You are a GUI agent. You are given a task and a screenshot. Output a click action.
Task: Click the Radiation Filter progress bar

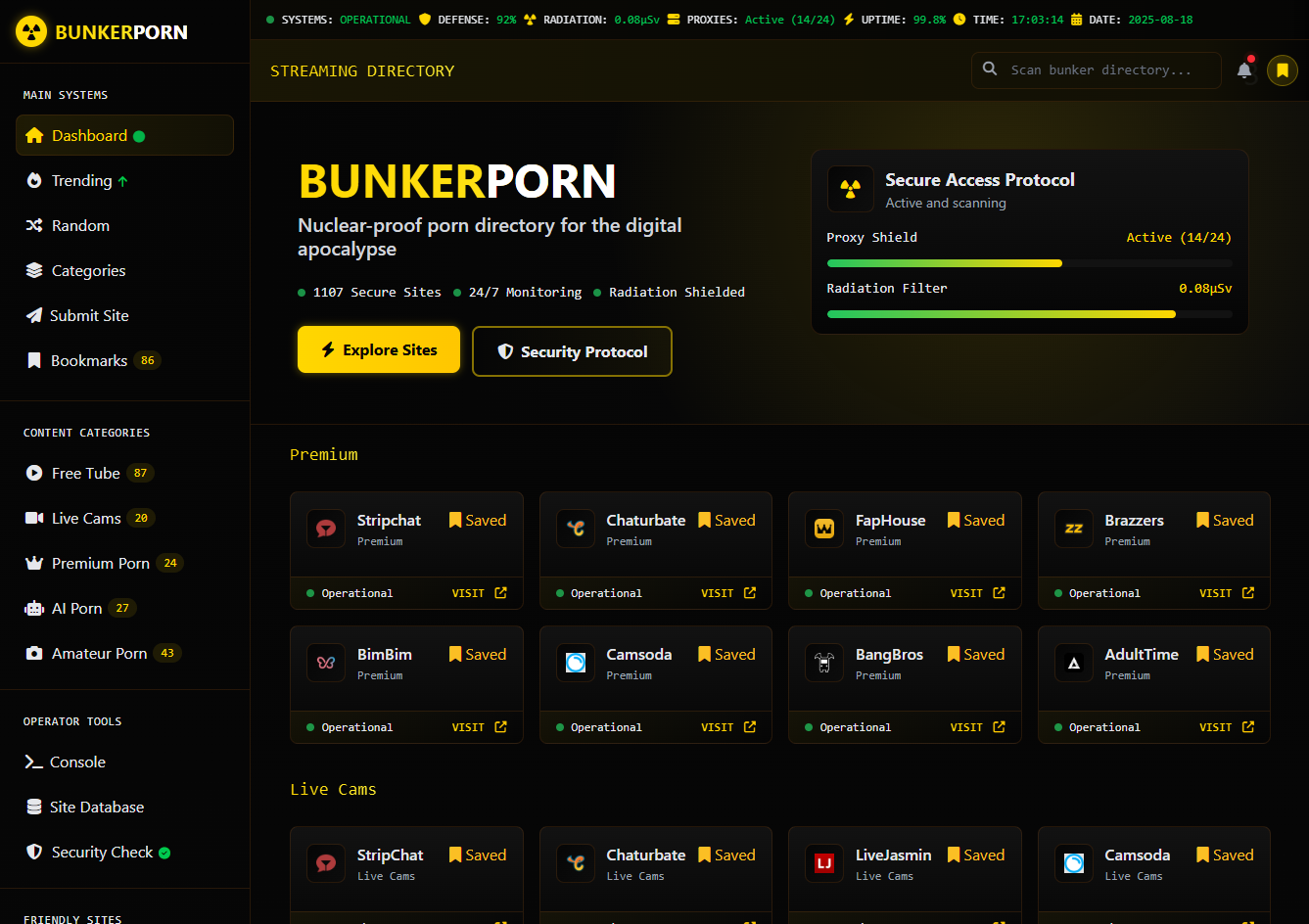point(1030,314)
